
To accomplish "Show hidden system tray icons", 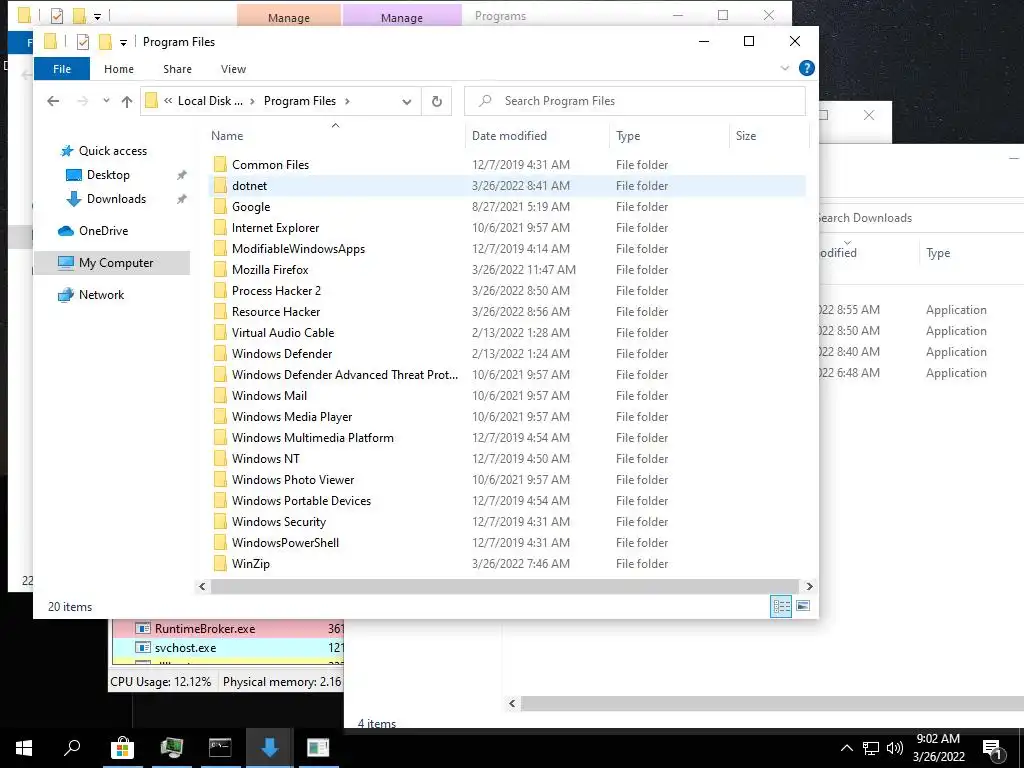I will [846, 748].
